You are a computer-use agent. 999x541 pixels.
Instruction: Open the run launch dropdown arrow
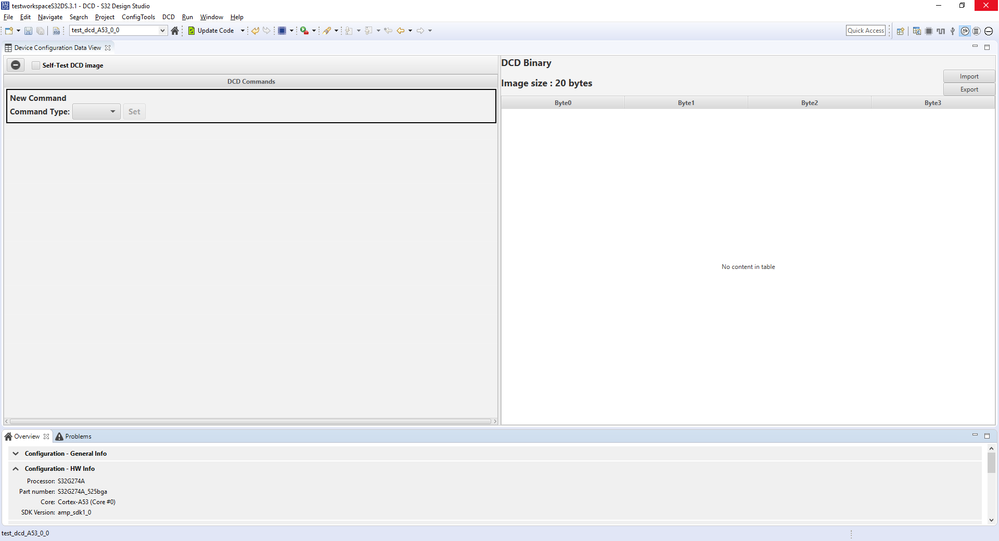click(x=313, y=31)
